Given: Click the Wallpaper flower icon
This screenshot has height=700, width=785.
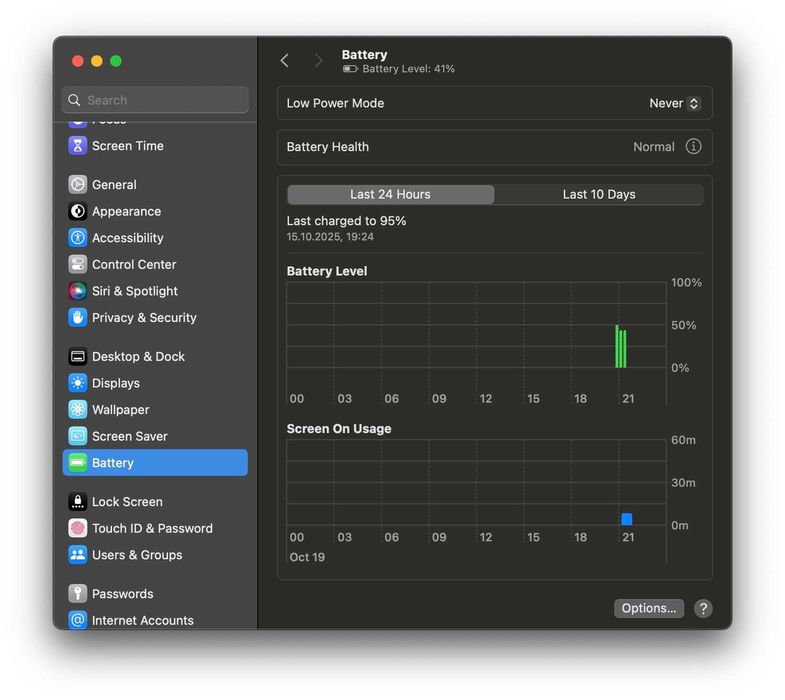Looking at the screenshot, I should (77, 410).
